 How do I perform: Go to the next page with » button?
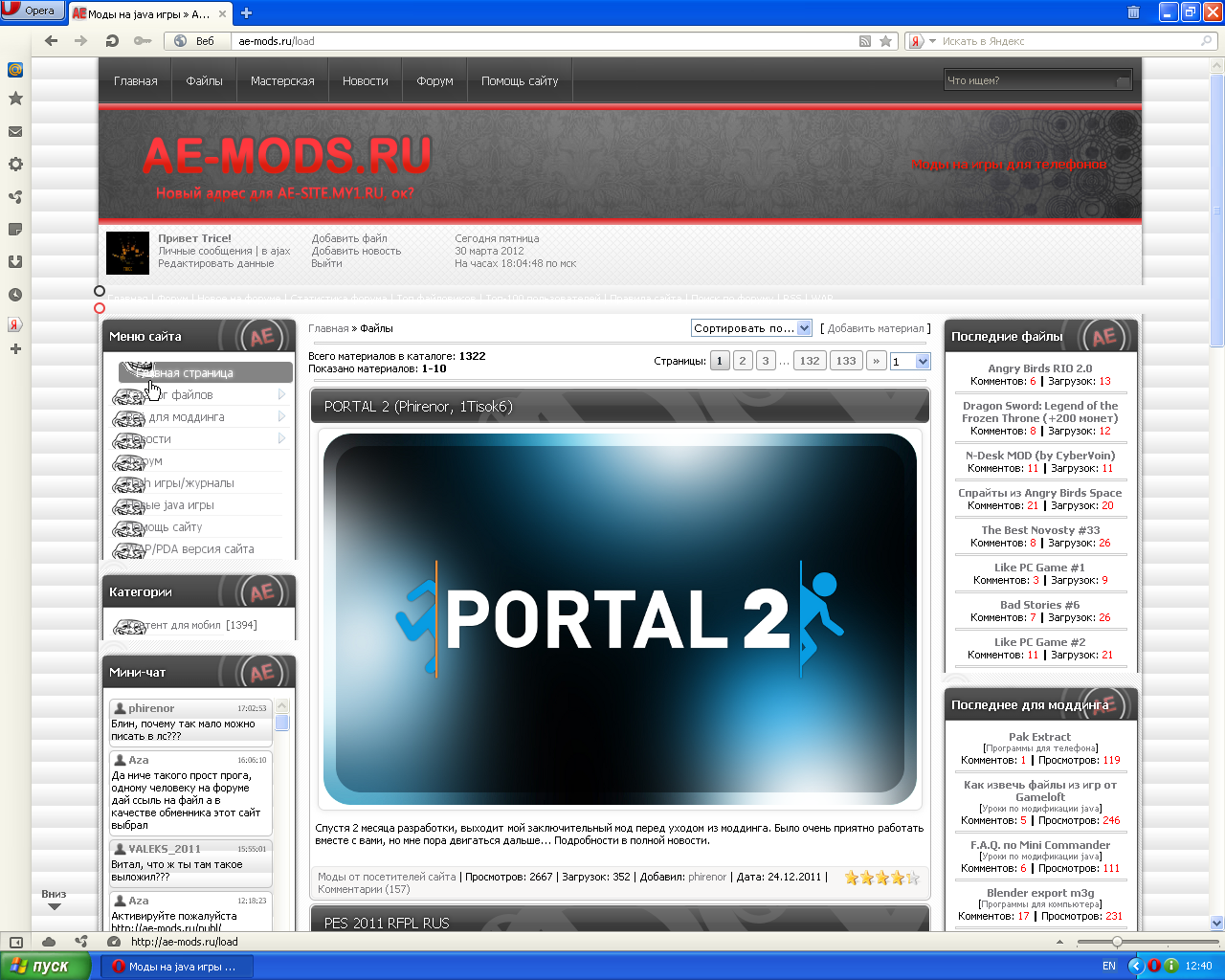pos(876,361)
